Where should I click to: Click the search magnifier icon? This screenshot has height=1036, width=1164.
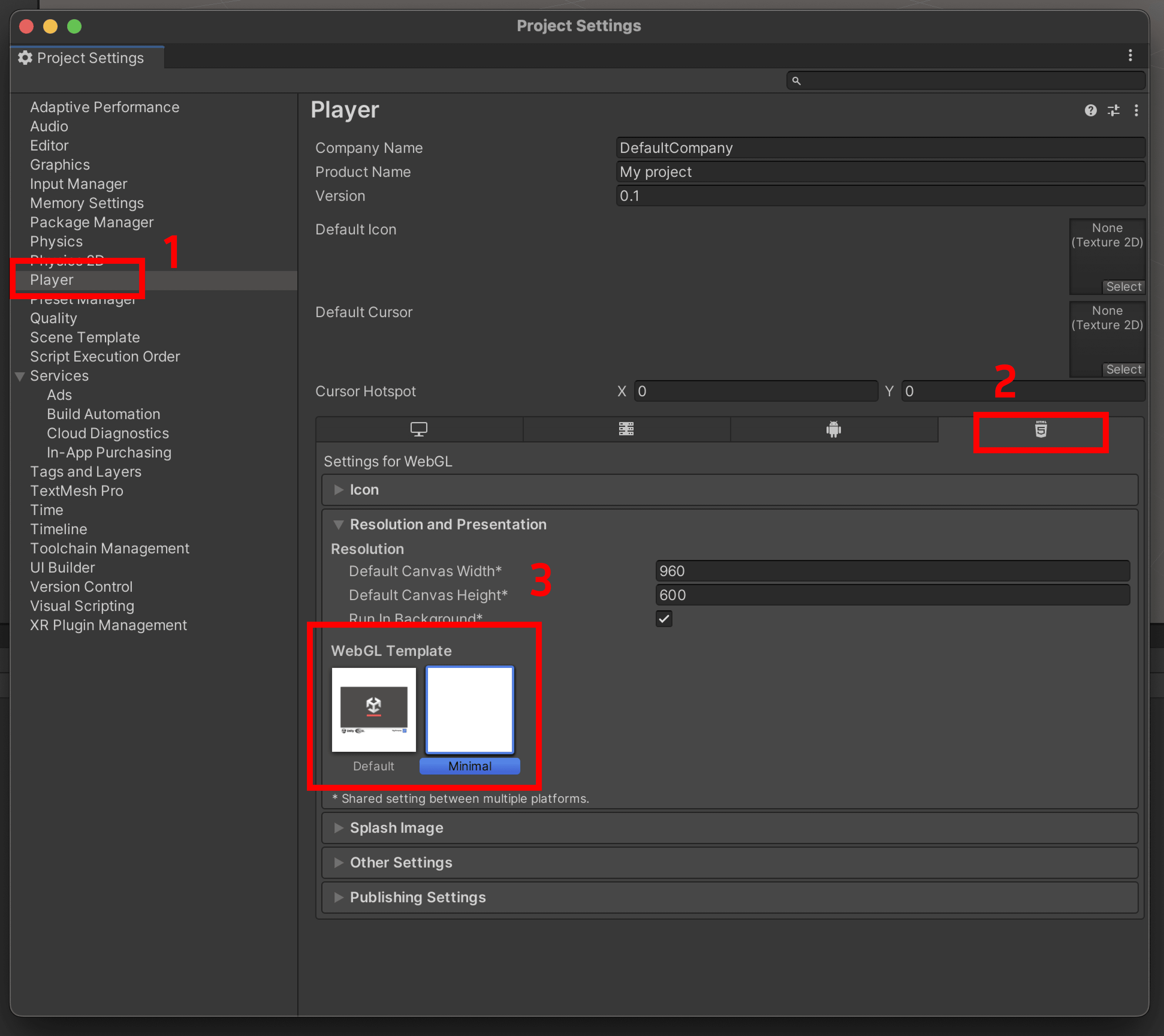point(796,81)
